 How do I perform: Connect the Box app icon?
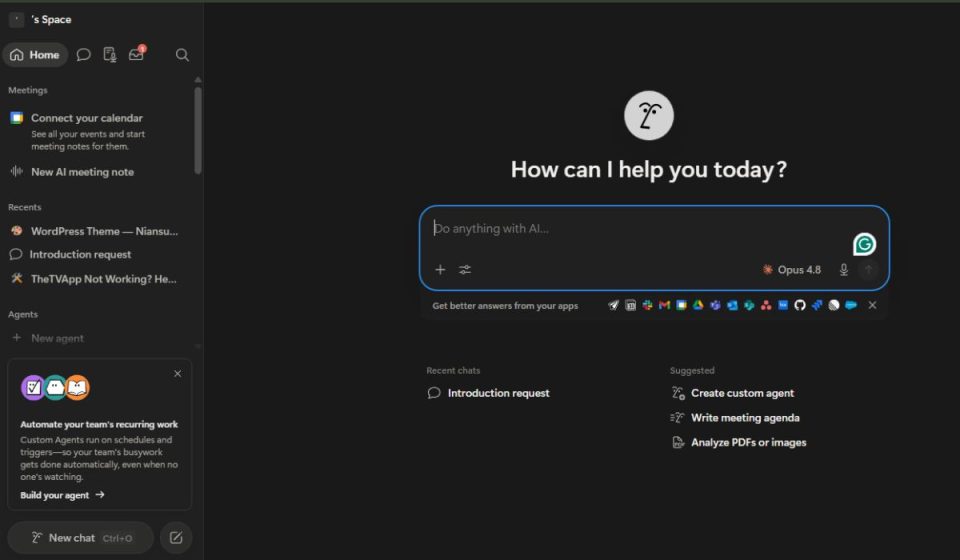(783, 305)
